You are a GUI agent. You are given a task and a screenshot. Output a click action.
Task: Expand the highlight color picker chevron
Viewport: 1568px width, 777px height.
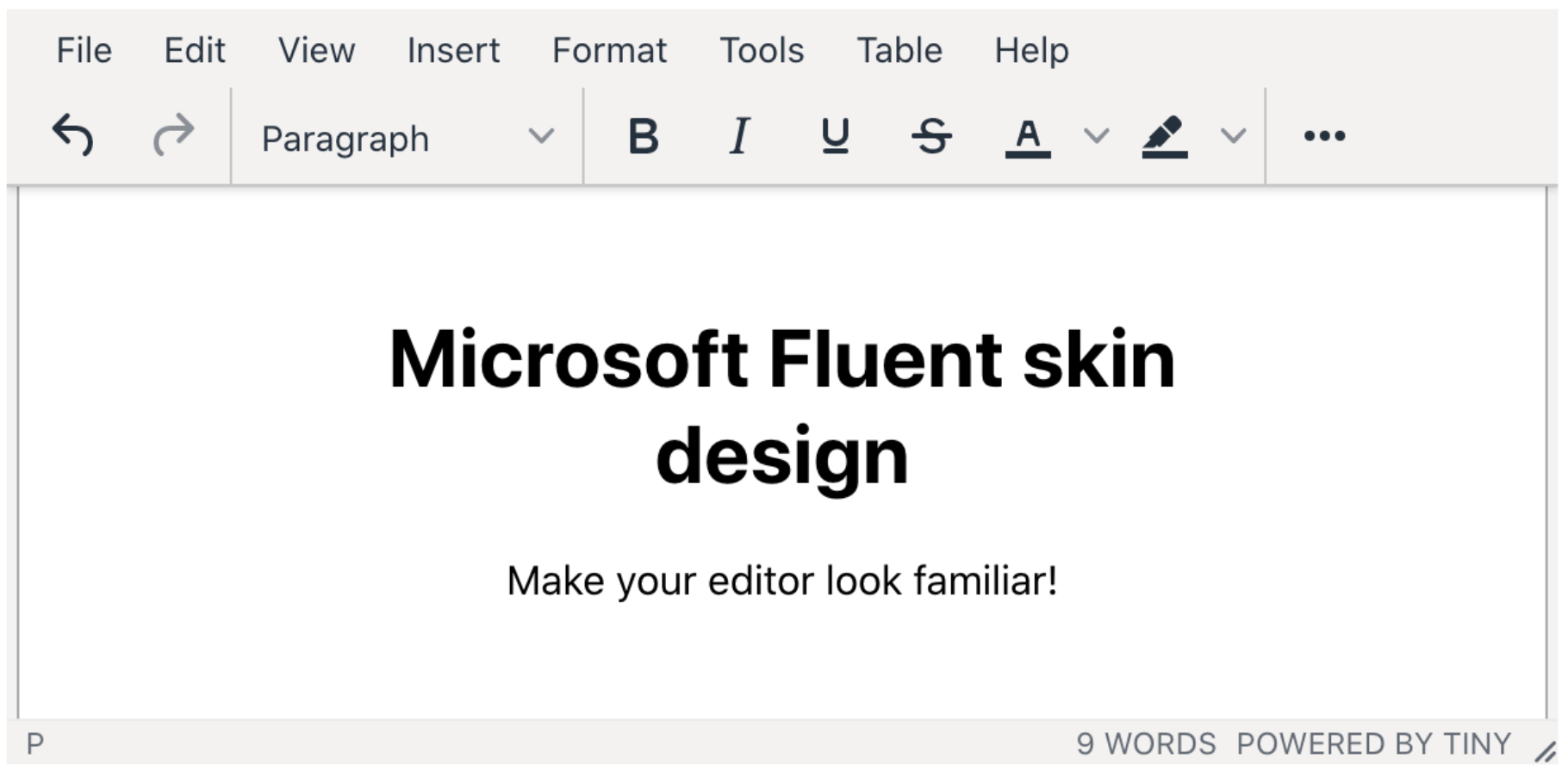coord(1234,136)
